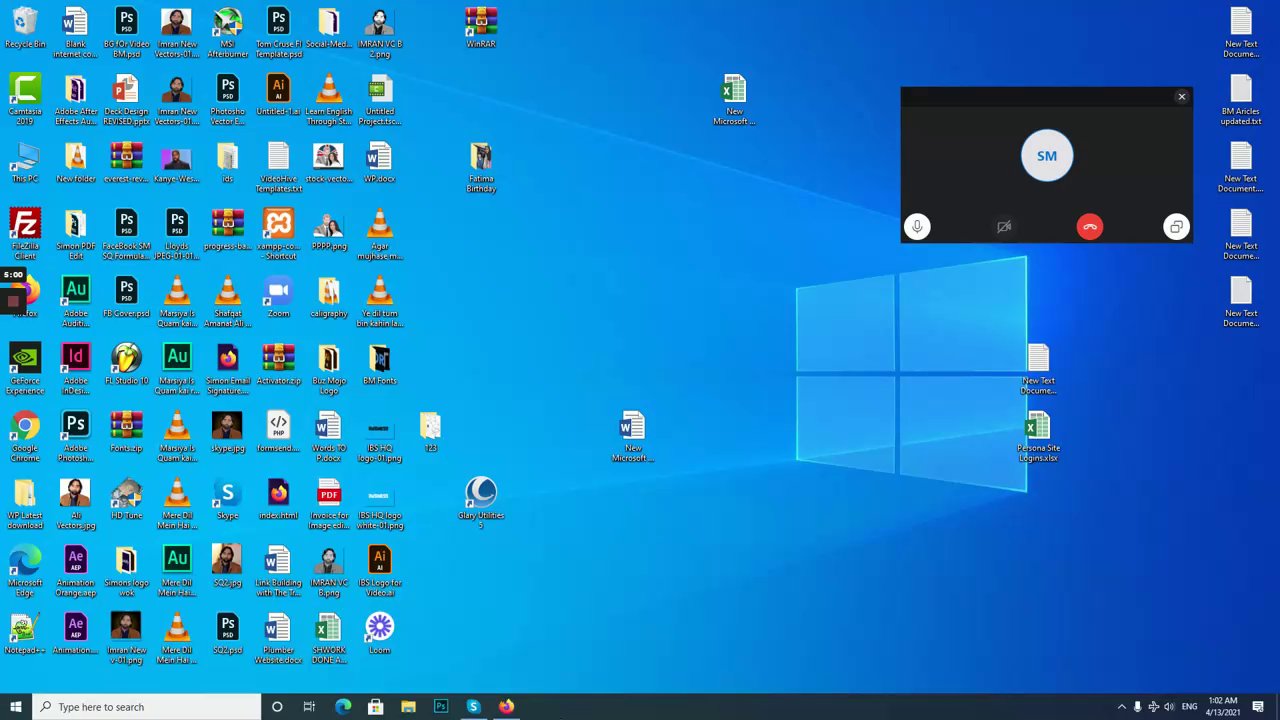
Task: Show hidden system tray icons
Action: 1121,707
